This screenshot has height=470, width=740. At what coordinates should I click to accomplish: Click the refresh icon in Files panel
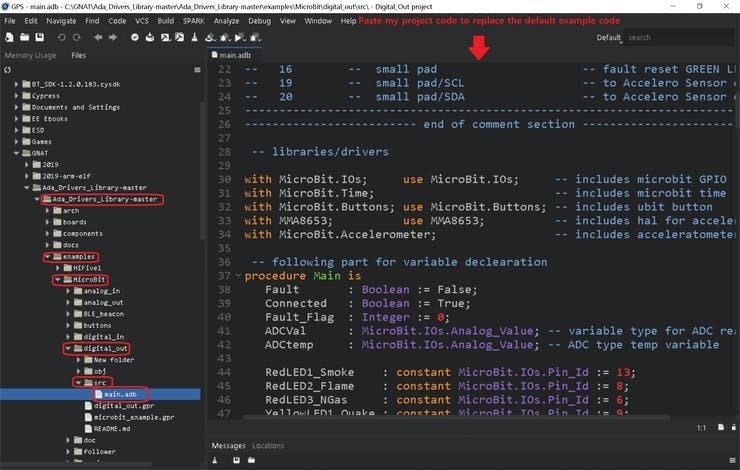click(x=8, y=71)
